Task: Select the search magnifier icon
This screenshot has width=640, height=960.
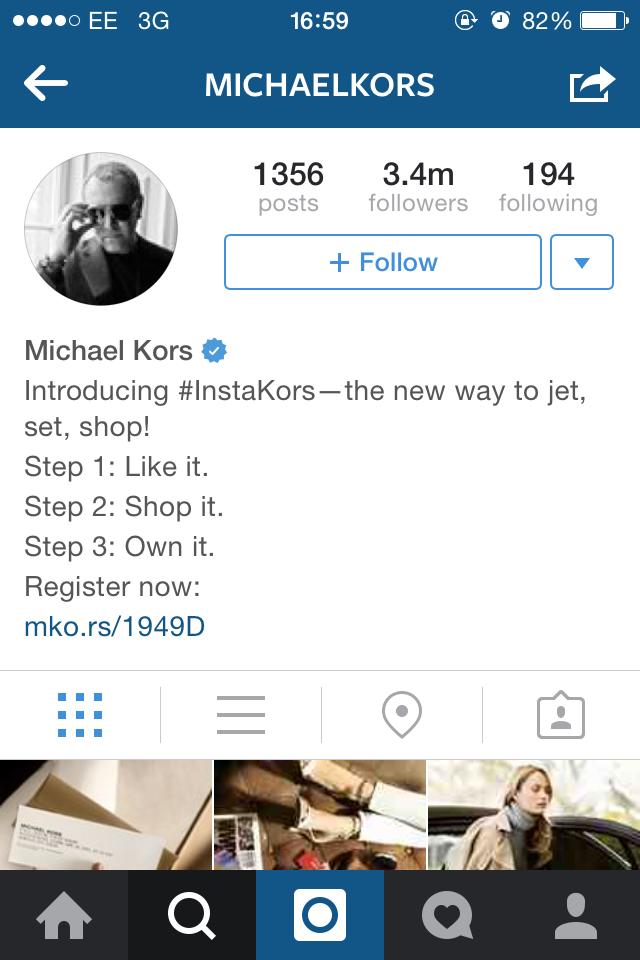Action: coord(191,914)
